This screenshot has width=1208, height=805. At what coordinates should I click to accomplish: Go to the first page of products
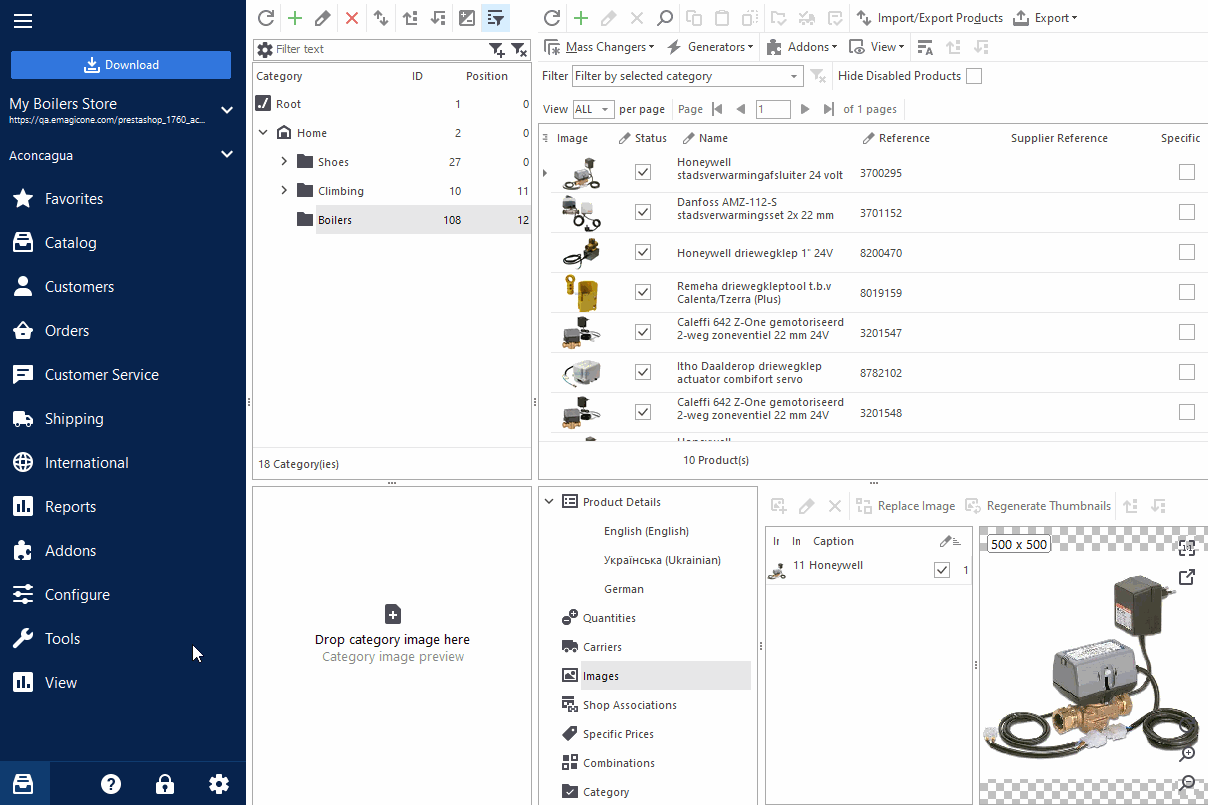pyautogui.click(x=716, y=109)
